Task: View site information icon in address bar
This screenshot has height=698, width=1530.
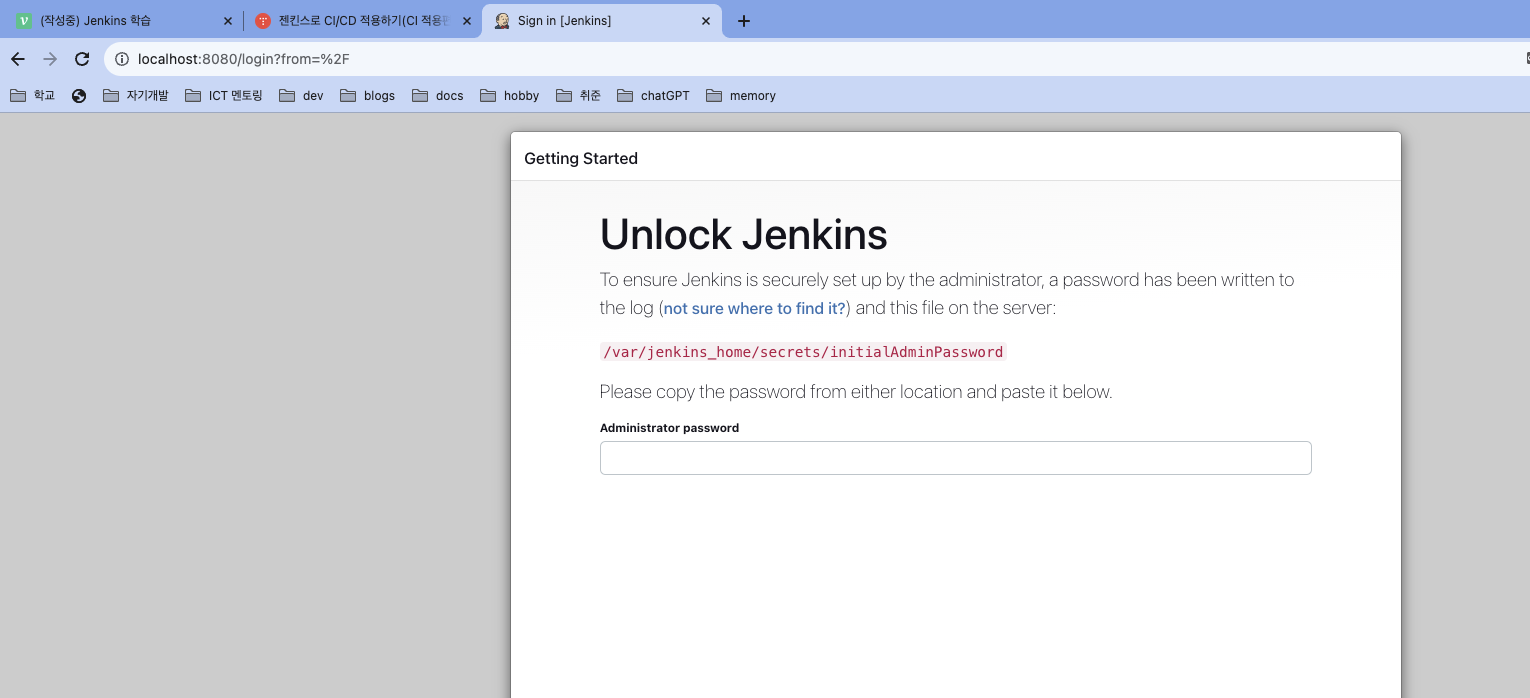Action: point(122,59)
